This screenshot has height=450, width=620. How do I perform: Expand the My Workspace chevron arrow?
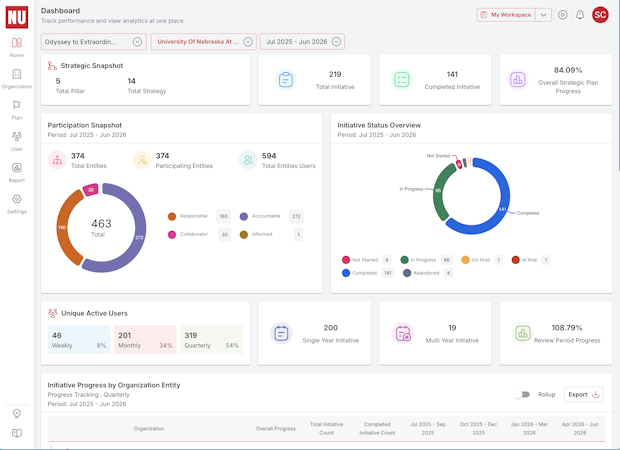(x=543, y=15)
